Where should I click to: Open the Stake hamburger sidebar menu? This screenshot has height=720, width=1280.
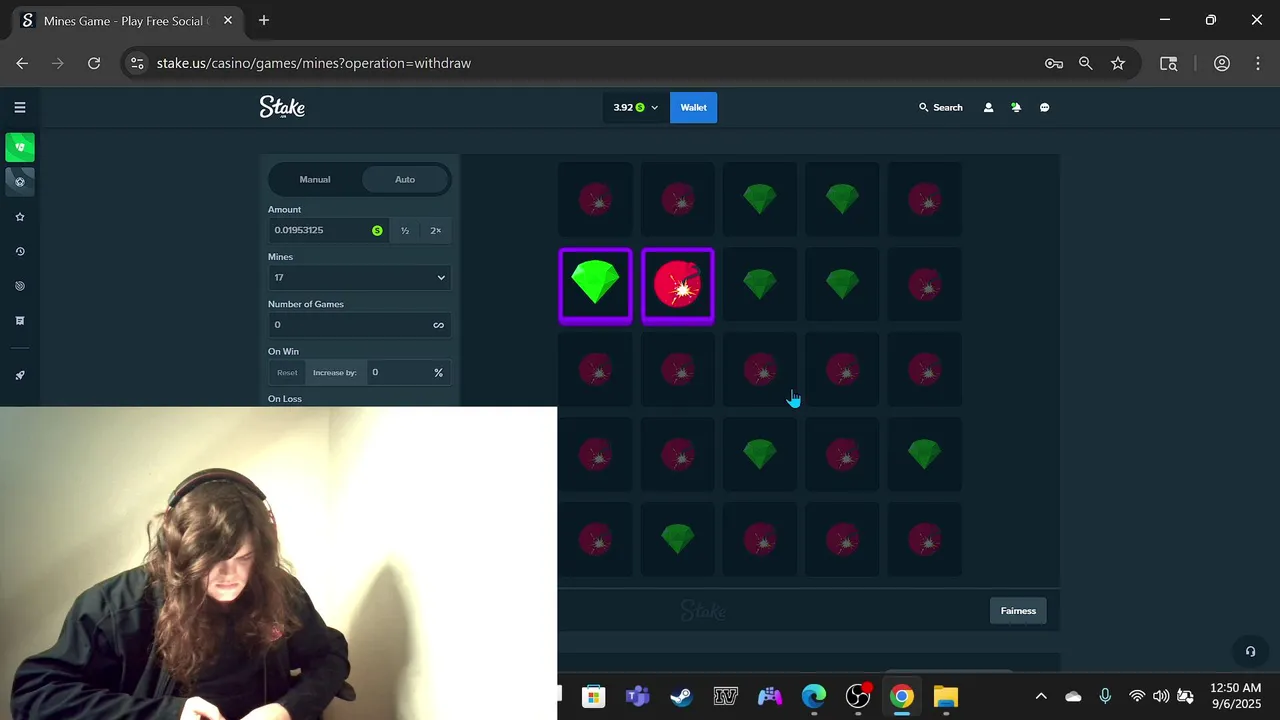(x=20, y=107)
